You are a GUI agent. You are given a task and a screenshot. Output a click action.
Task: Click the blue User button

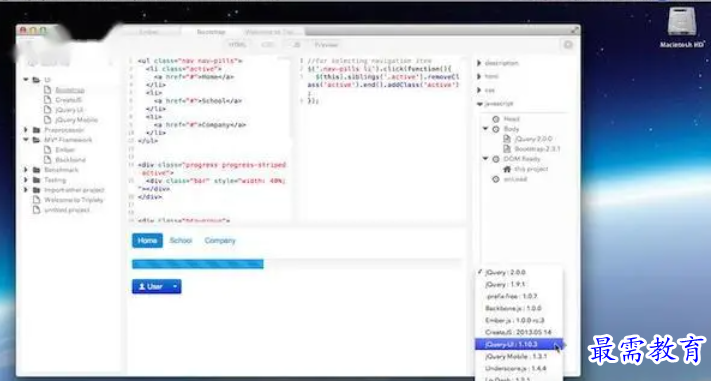150,286
